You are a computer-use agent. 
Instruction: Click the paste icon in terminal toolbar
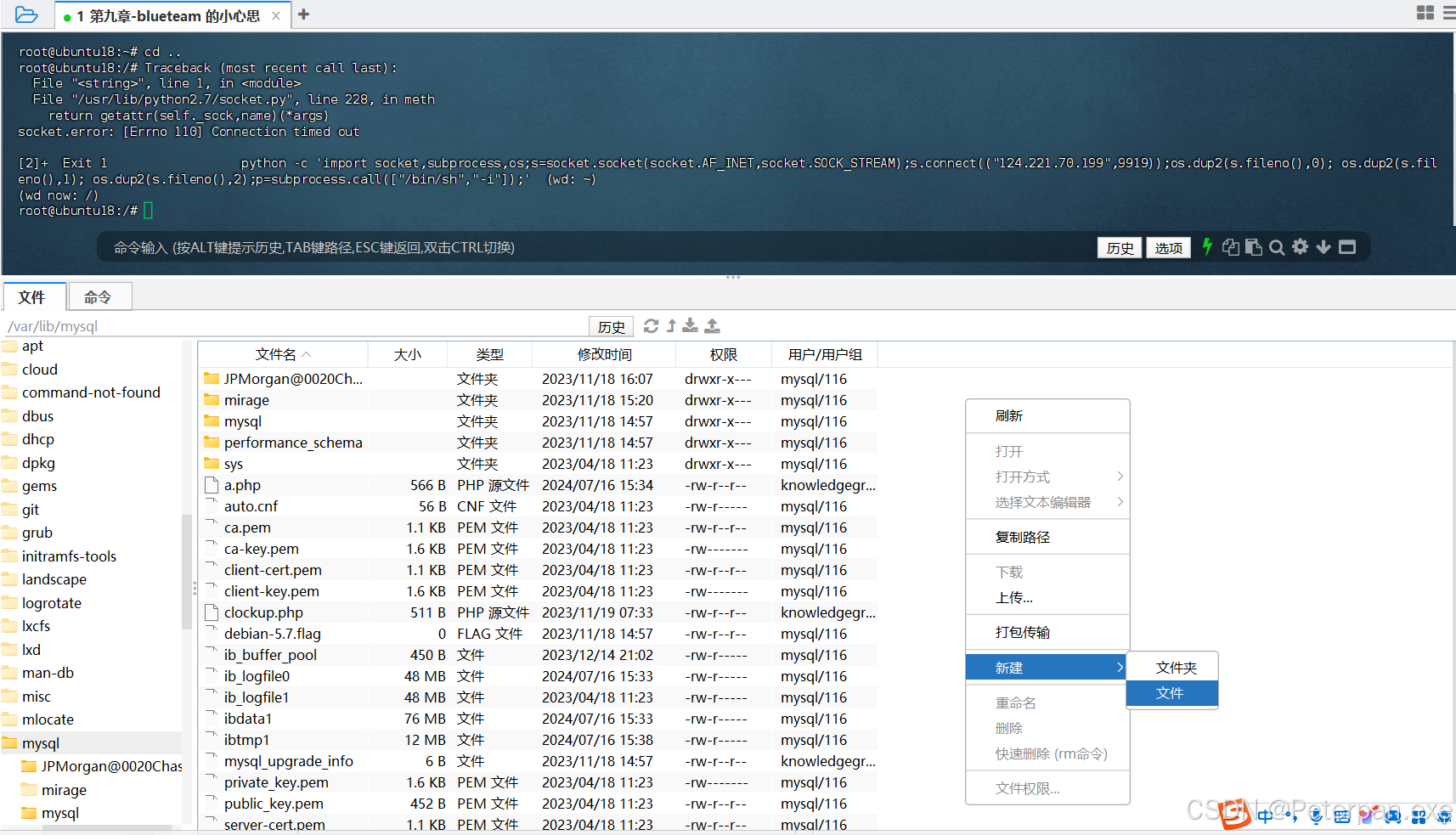click(1253, 247)
